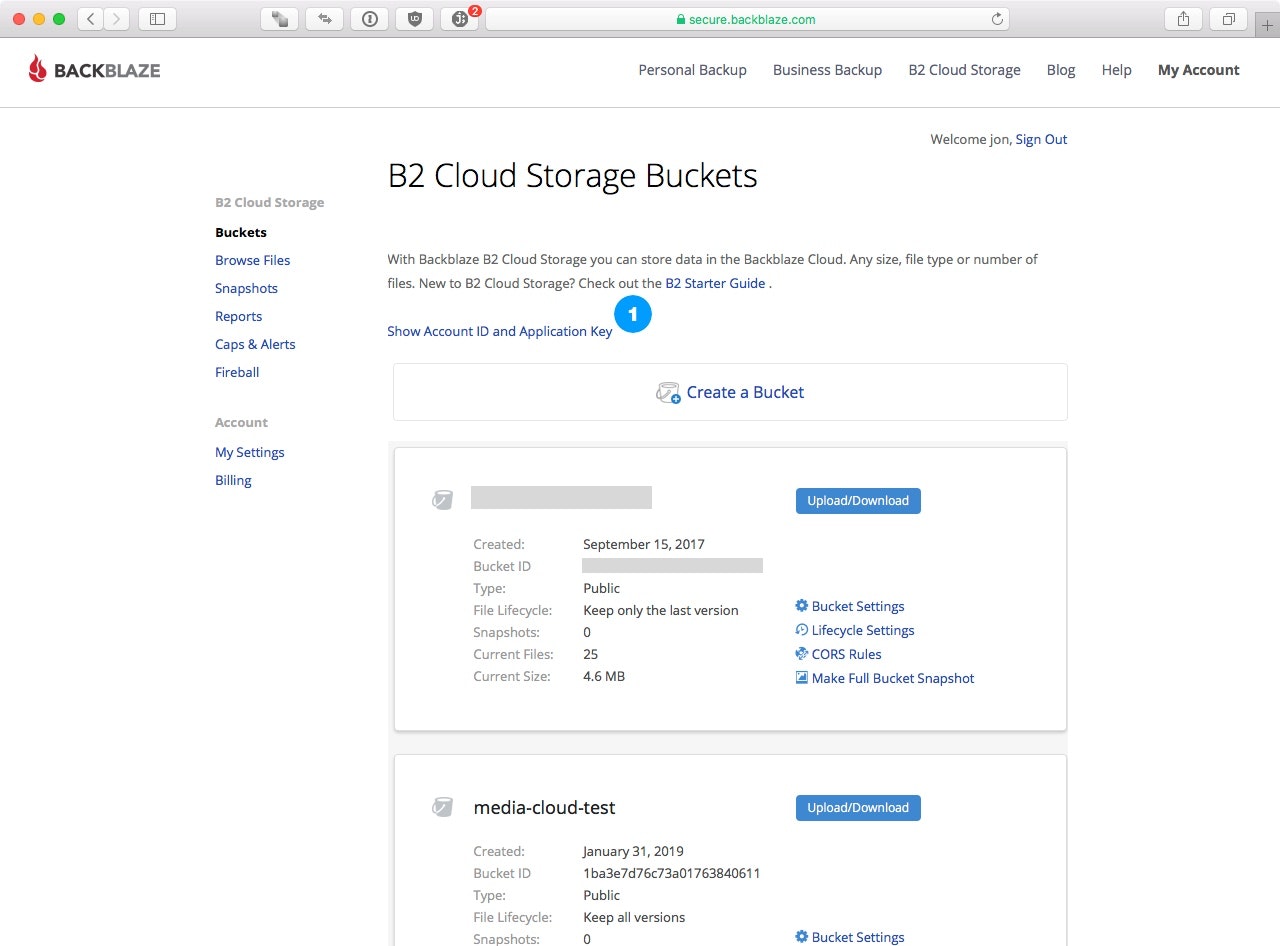
Task: Open Fireball in the sidebar
Action: 237,372
